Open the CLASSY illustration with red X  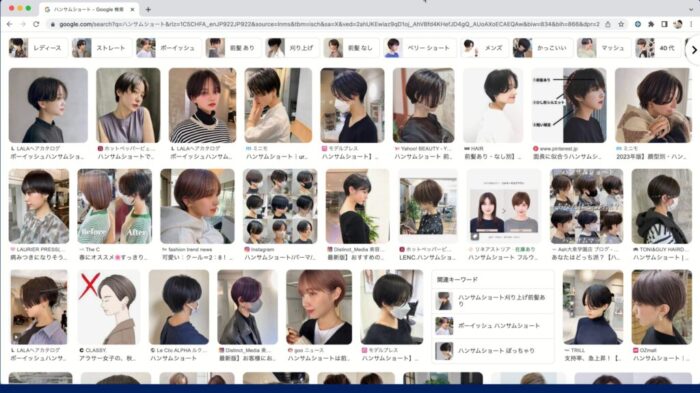pos(109,307)
